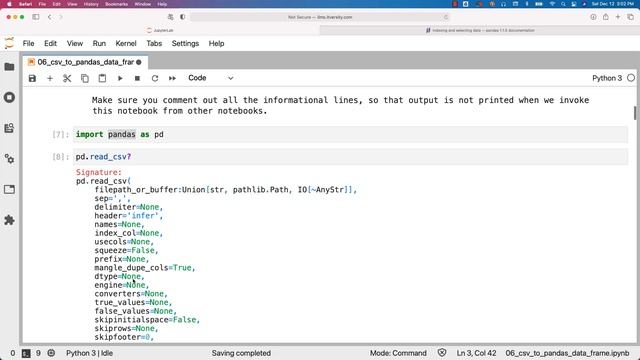The image size is (640, 360).
Task: Click the pd.read_csv? code cell
Action: 350,157
